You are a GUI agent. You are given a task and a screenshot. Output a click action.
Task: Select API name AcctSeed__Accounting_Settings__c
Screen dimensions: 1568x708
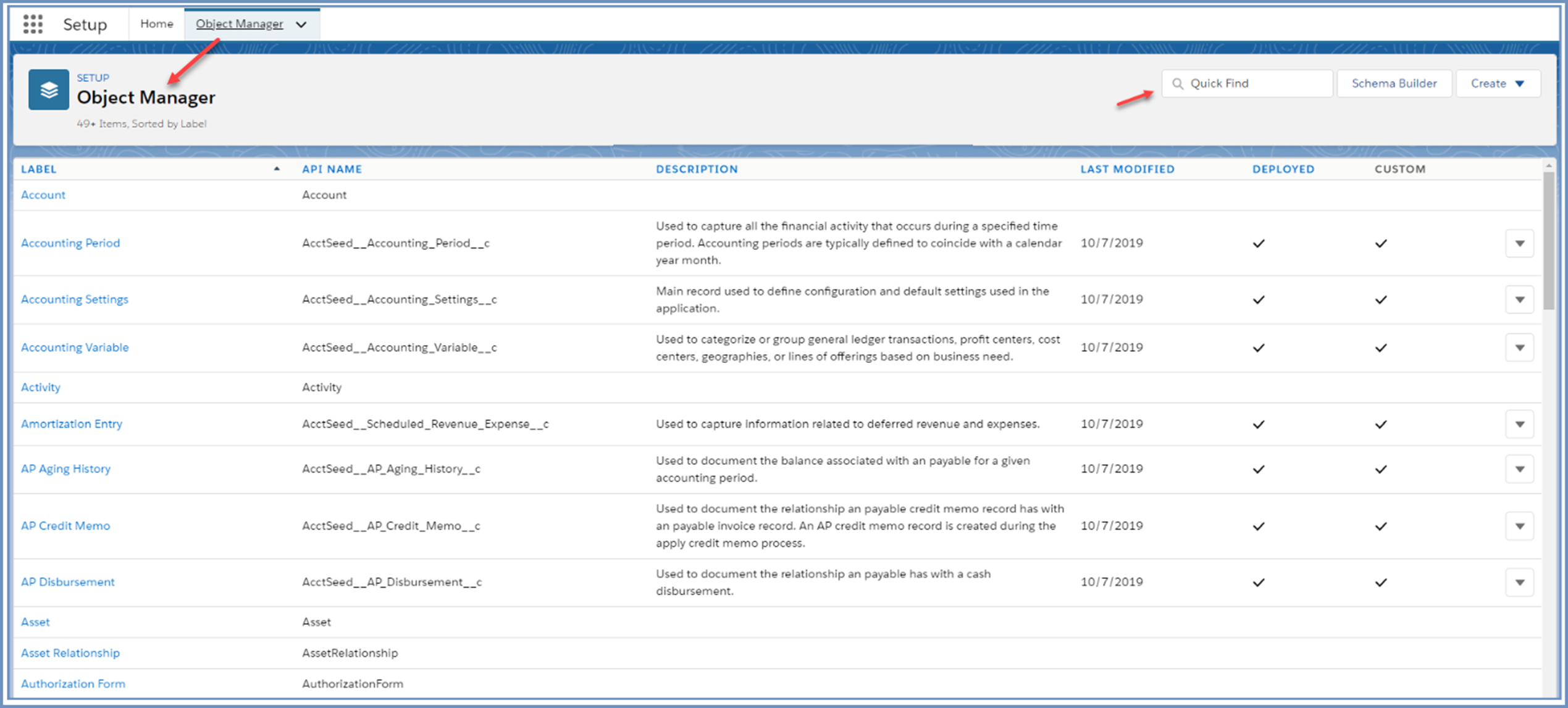click(x=400, y=299)
